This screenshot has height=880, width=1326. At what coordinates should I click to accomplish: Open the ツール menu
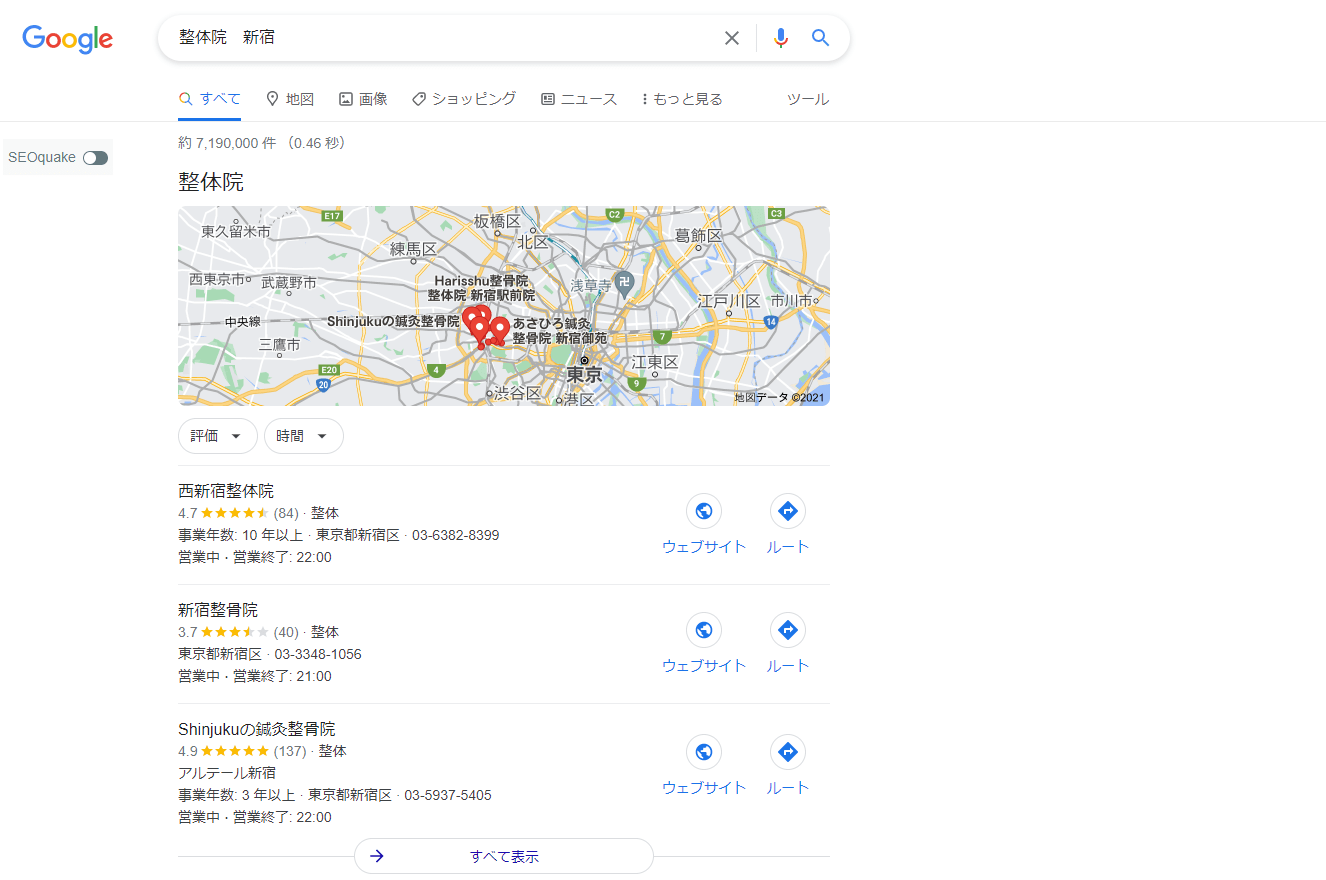(x=808, y=99)
